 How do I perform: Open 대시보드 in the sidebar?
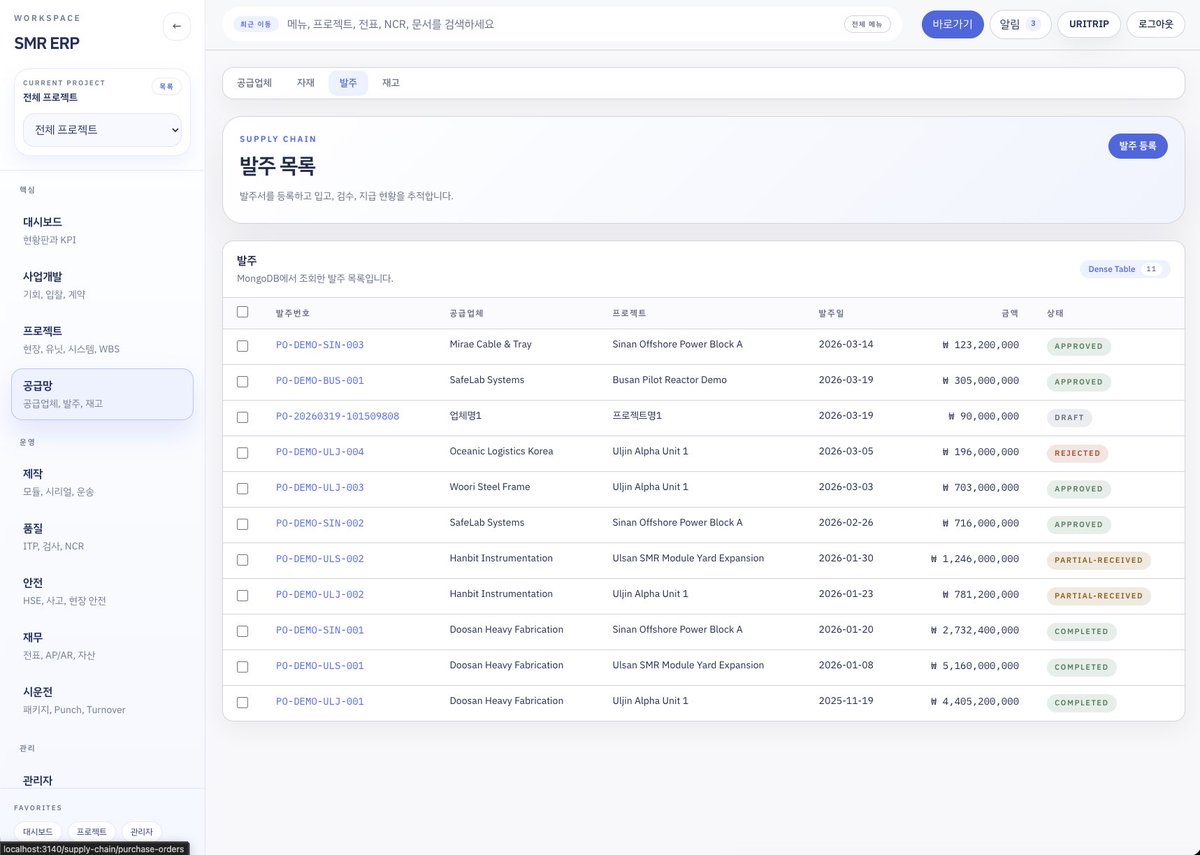point(102,230)
